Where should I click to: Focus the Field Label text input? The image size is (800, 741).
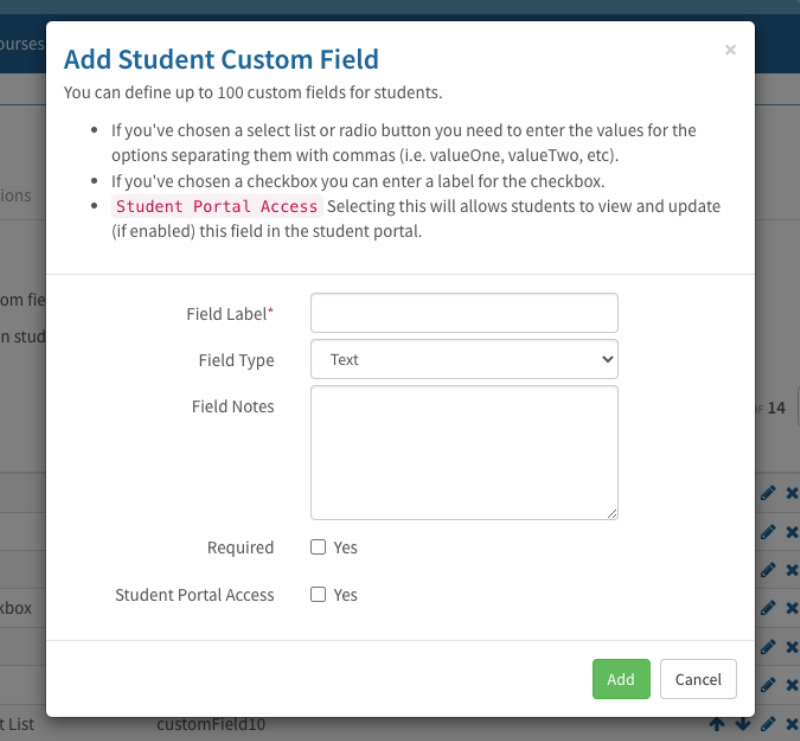tap(464, 313)
